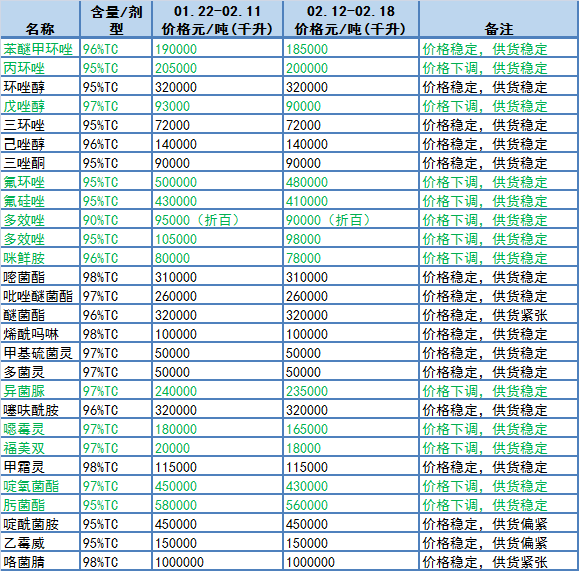Viewport: 579px width, 571px height.
Task: Click the 咪鲜胺 name cell
Action: (x=40, y=258)
